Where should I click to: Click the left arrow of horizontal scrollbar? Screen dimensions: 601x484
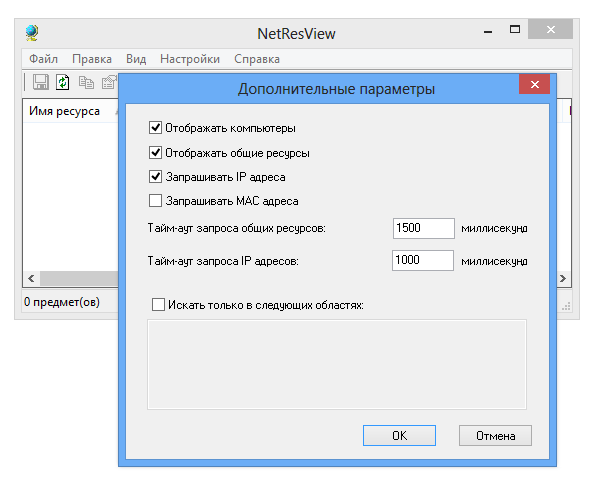tap(31, 279)
